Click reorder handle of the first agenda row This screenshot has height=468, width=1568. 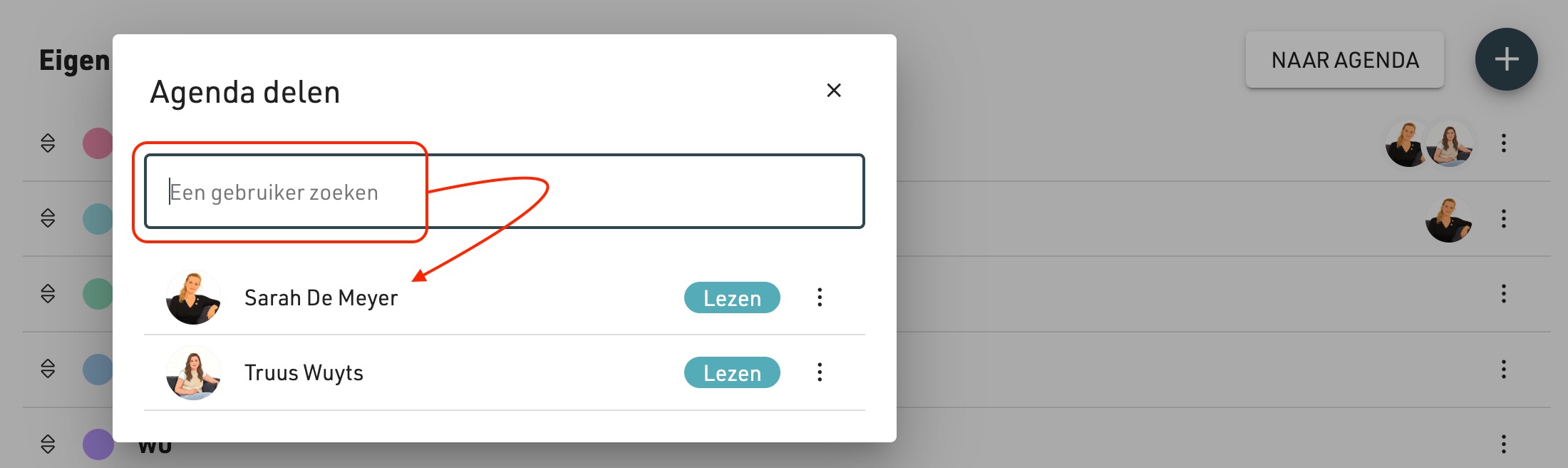click(48, 143)
